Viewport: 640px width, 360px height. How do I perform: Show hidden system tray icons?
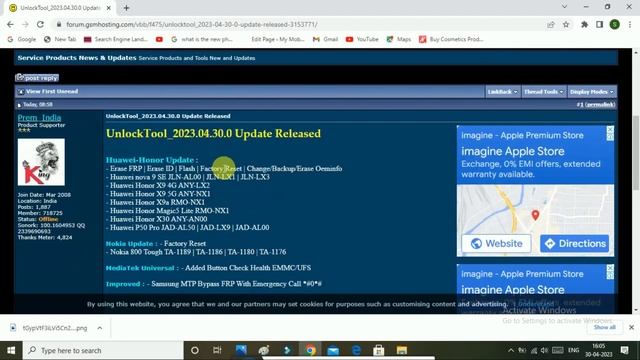pos(511,351)
